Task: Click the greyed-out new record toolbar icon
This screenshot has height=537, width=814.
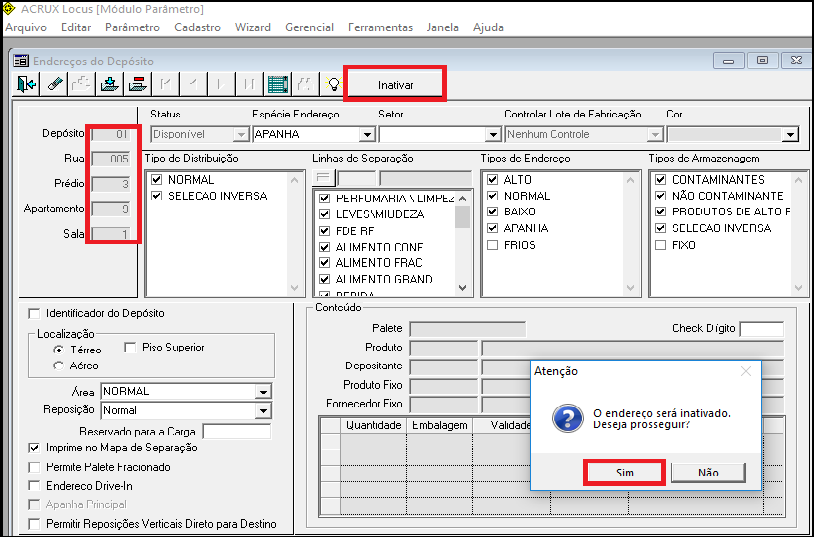Action: (82, 84)
